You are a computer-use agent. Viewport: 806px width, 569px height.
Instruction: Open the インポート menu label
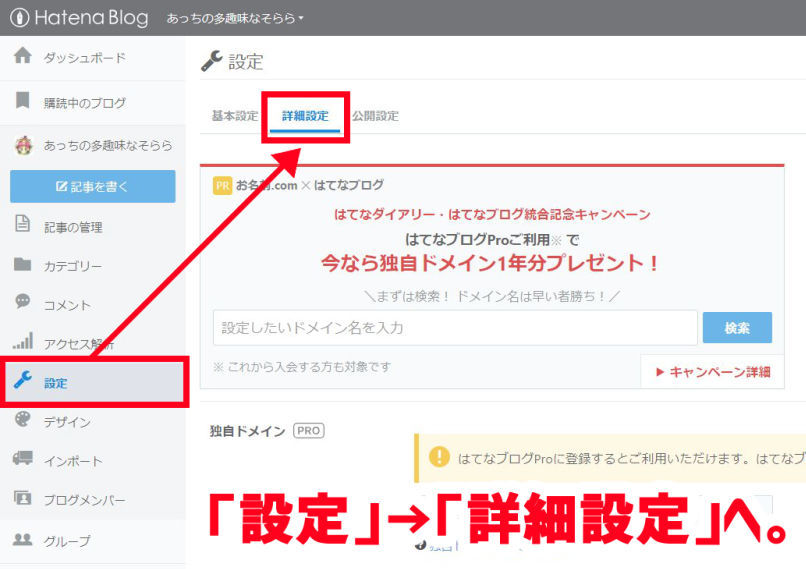click(x=72, y=462)
